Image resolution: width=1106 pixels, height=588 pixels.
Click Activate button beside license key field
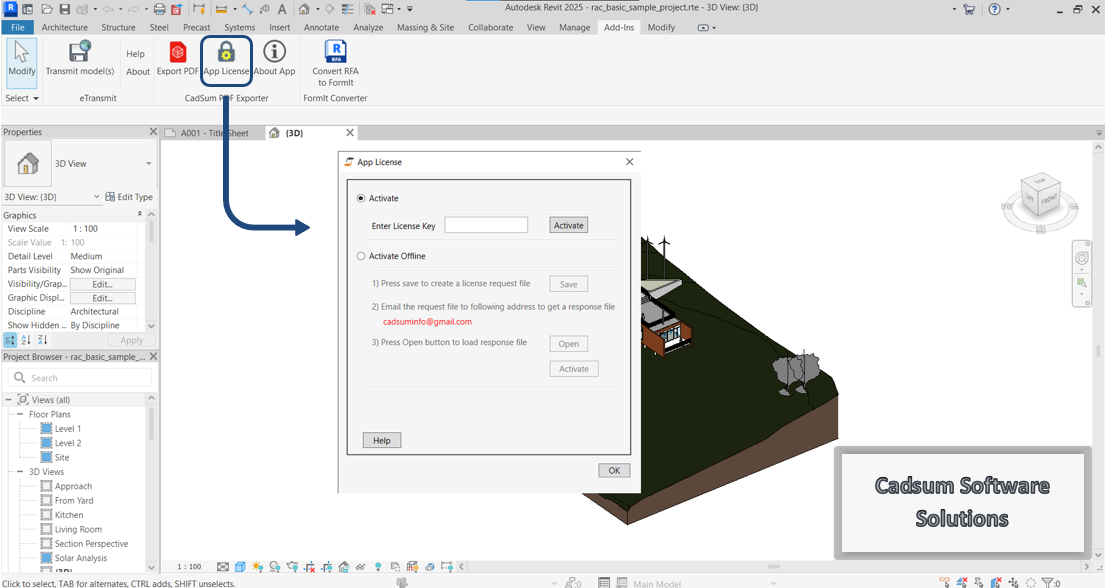[569, 226]
